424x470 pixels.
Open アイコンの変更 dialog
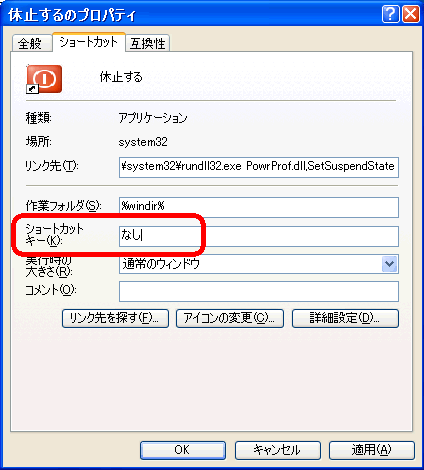(x=230, y=318)
